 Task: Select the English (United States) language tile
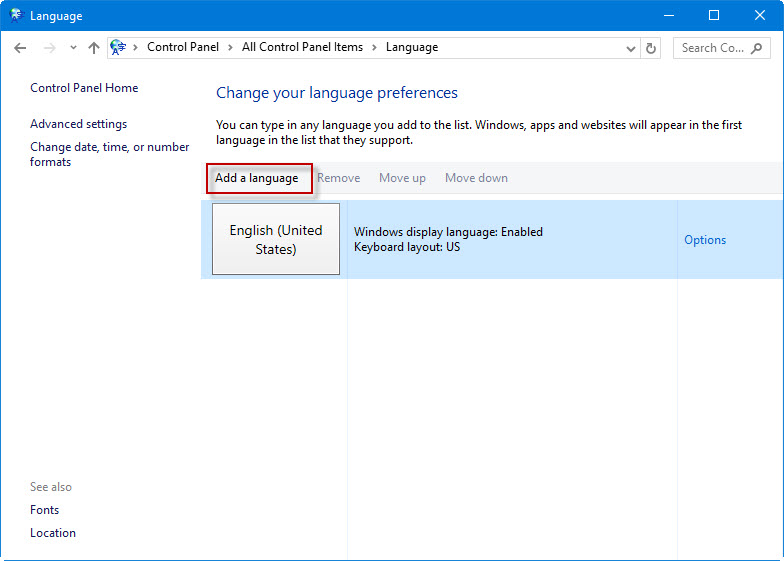tap(276, 239)
